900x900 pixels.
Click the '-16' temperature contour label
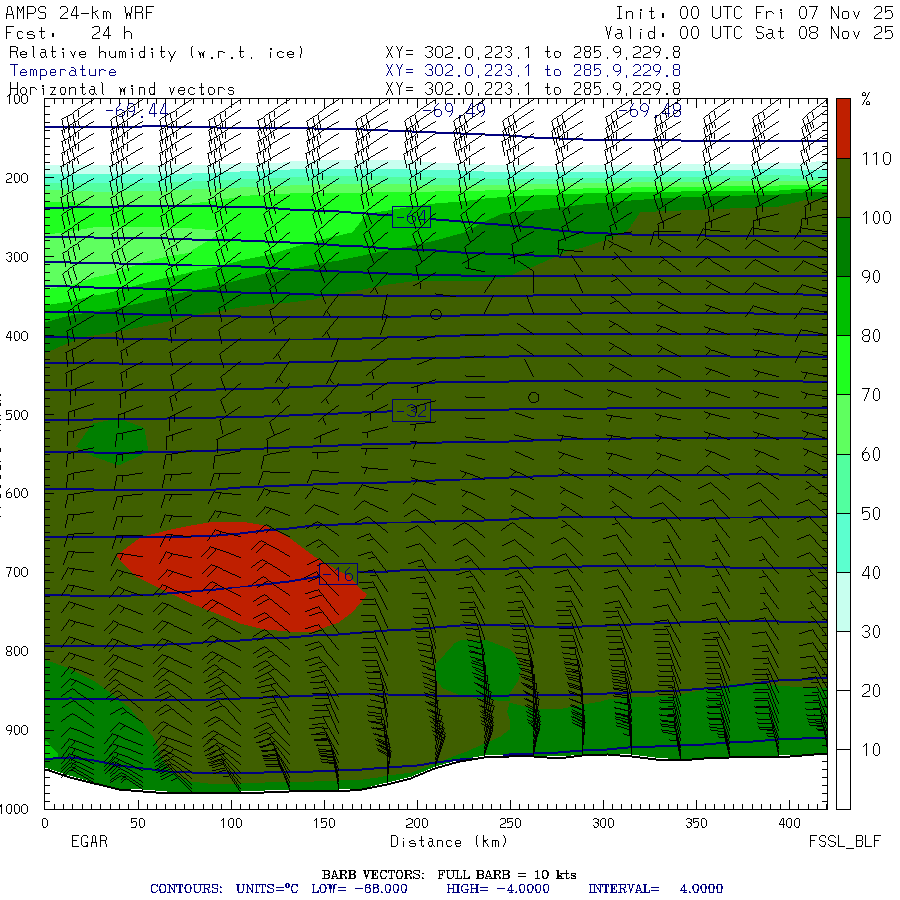338,573
